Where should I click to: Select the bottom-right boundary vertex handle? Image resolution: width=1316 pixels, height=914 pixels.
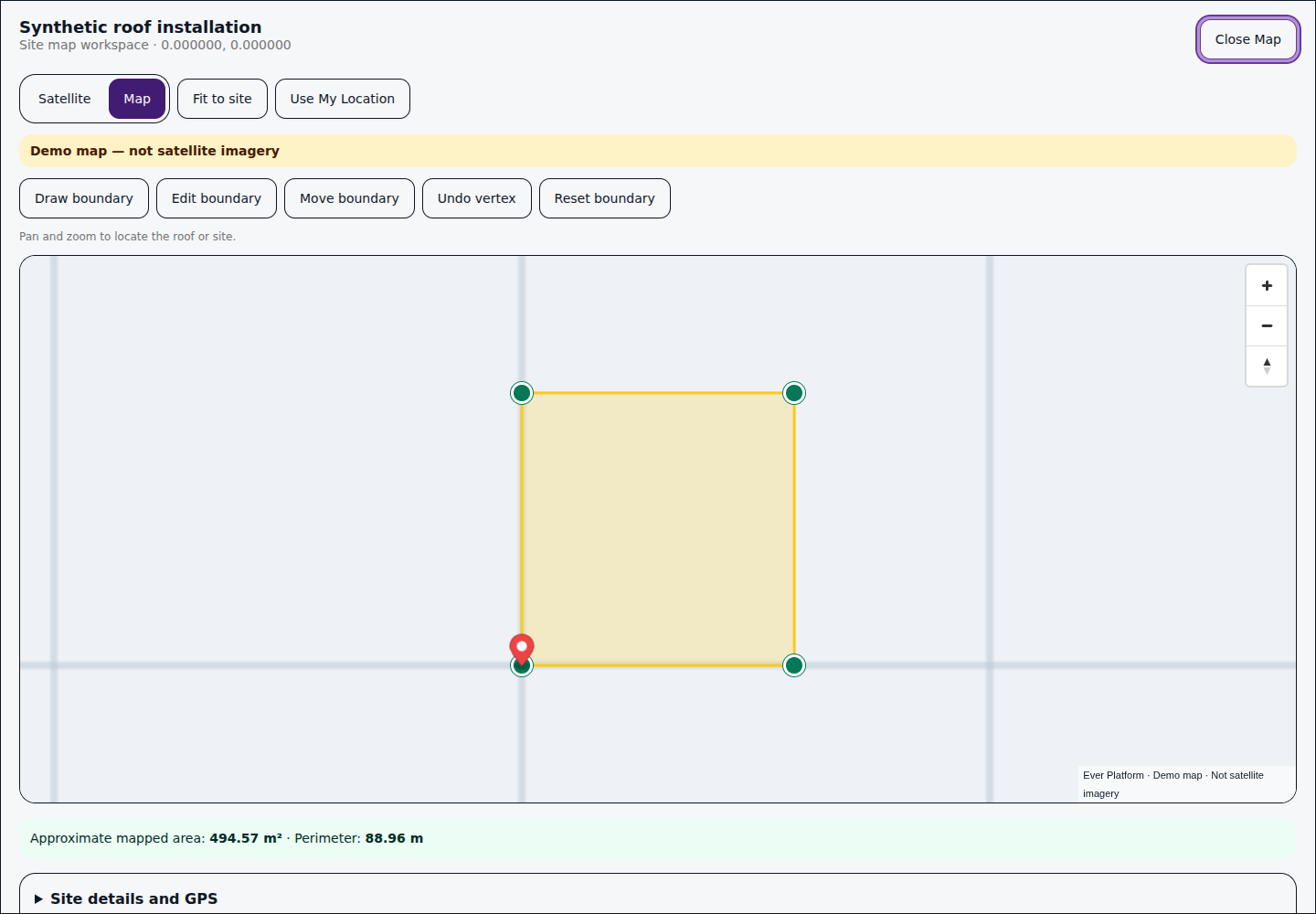click(x=794, y=665)
